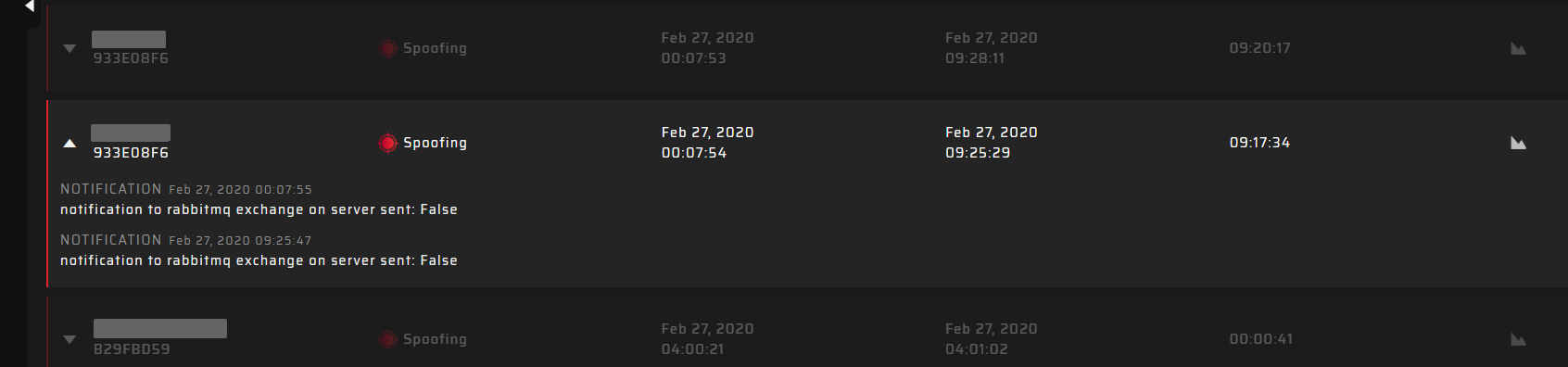
Task: Click first notification message sent False
Action: (259, 209)
